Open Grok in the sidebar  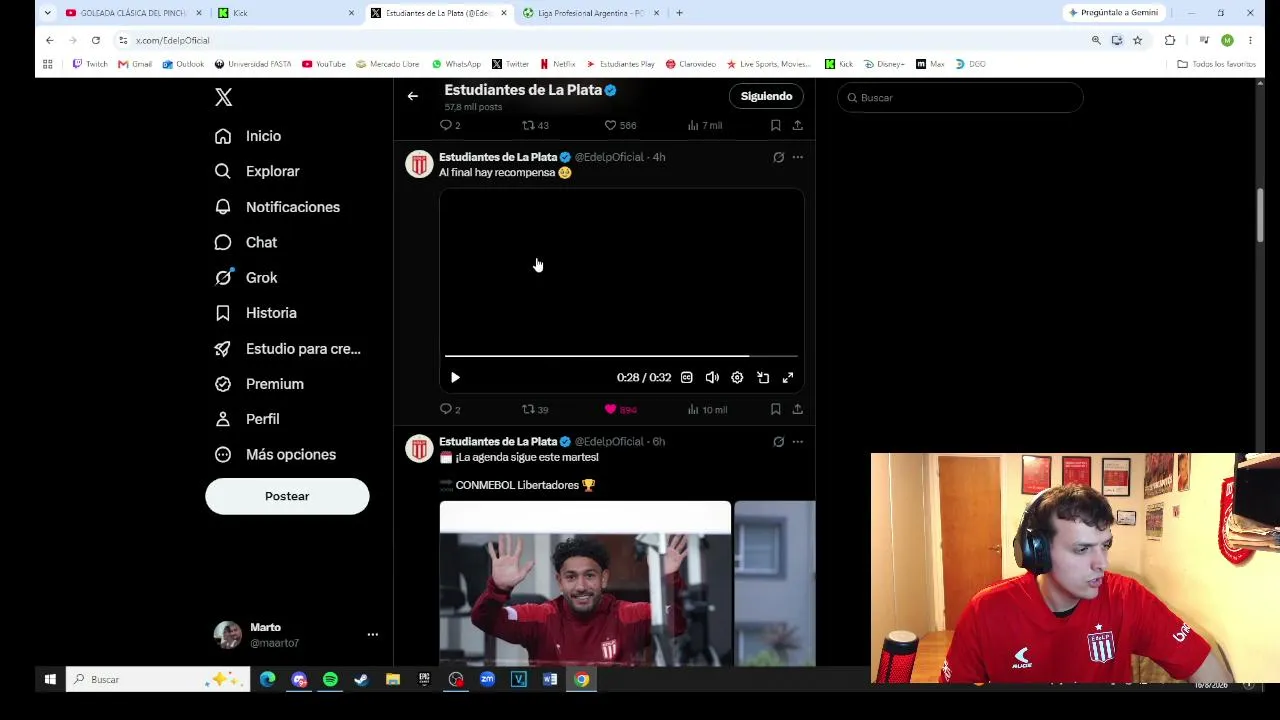point(247,277)
